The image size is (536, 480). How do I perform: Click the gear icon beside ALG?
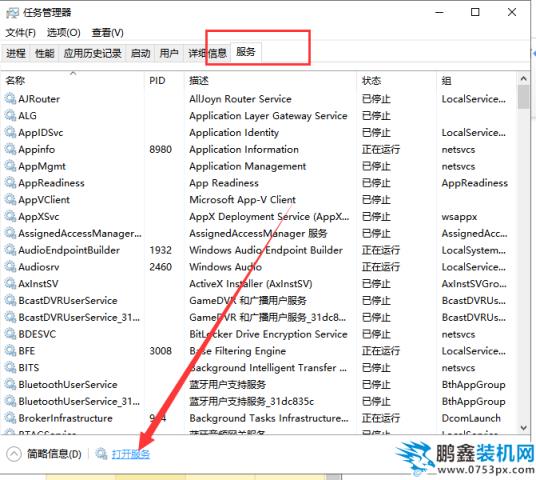[x=10, y=116]
